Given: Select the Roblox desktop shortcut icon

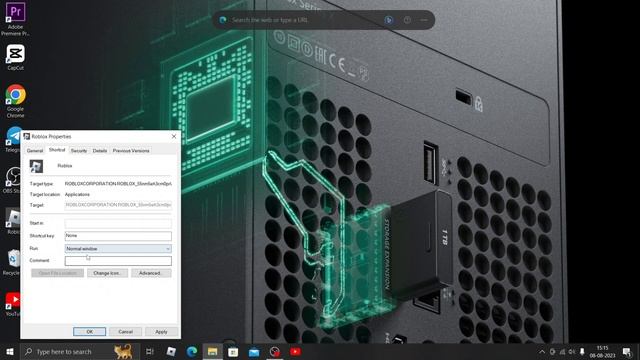Looking at the screenshot, I should click(x=12, y=221).
